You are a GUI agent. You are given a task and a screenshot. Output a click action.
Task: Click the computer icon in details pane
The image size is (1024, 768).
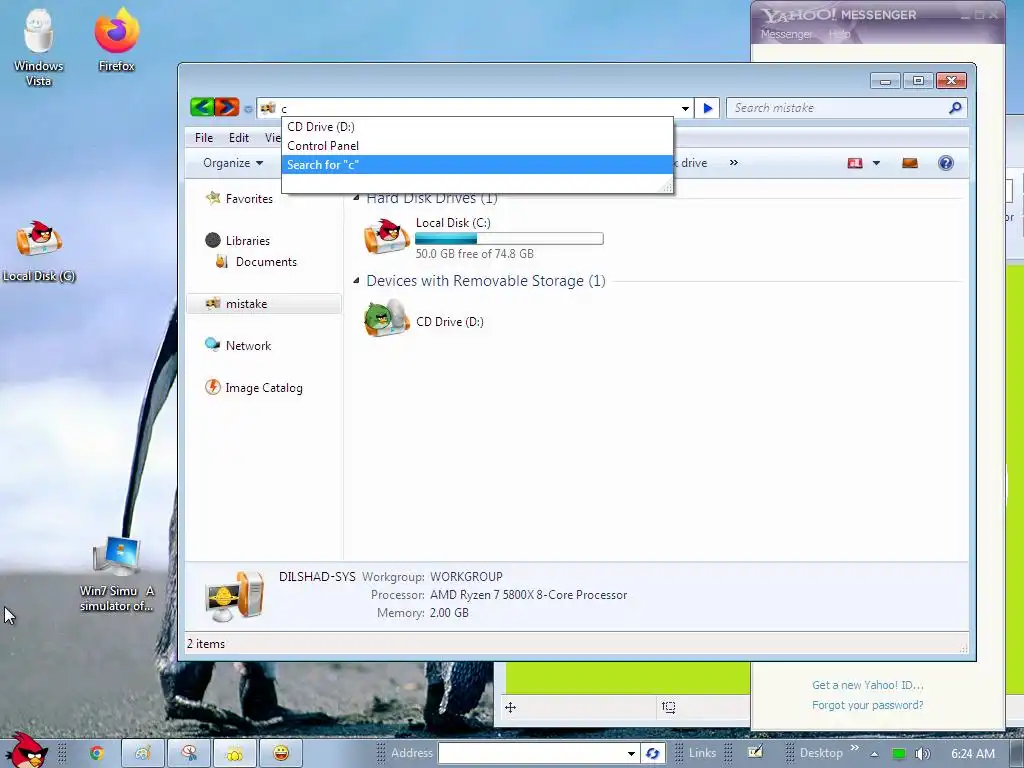pyautogui.click(x=236, y=596)
